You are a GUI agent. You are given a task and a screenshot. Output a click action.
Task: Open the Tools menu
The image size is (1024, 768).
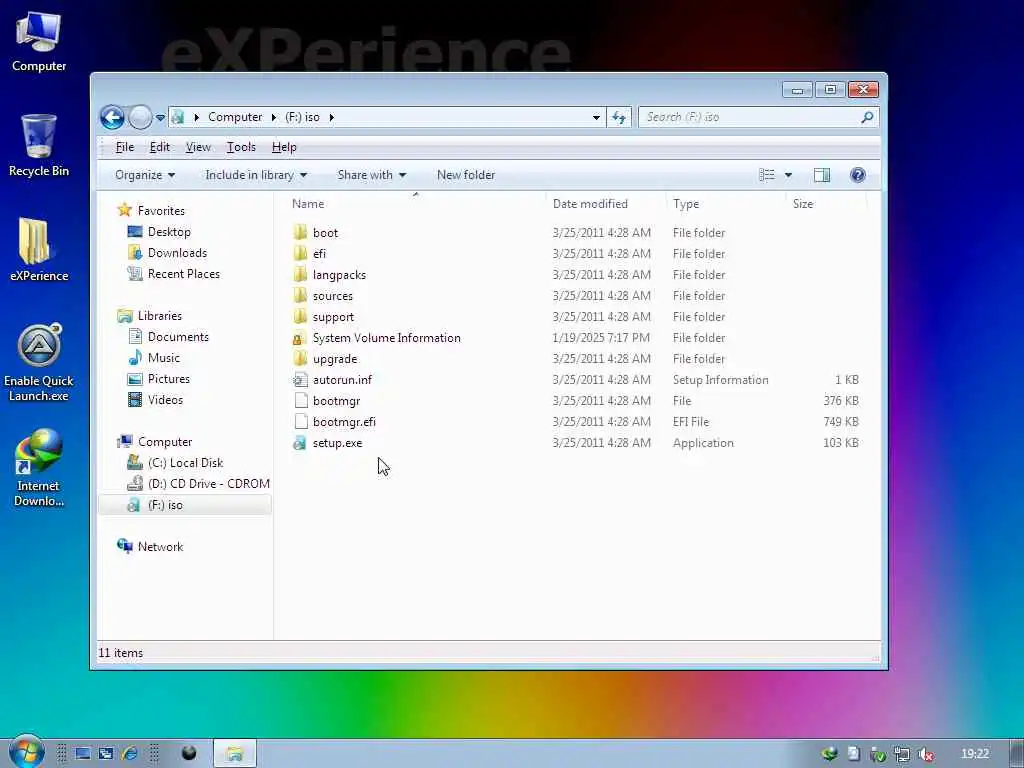(x=241, y=147)
